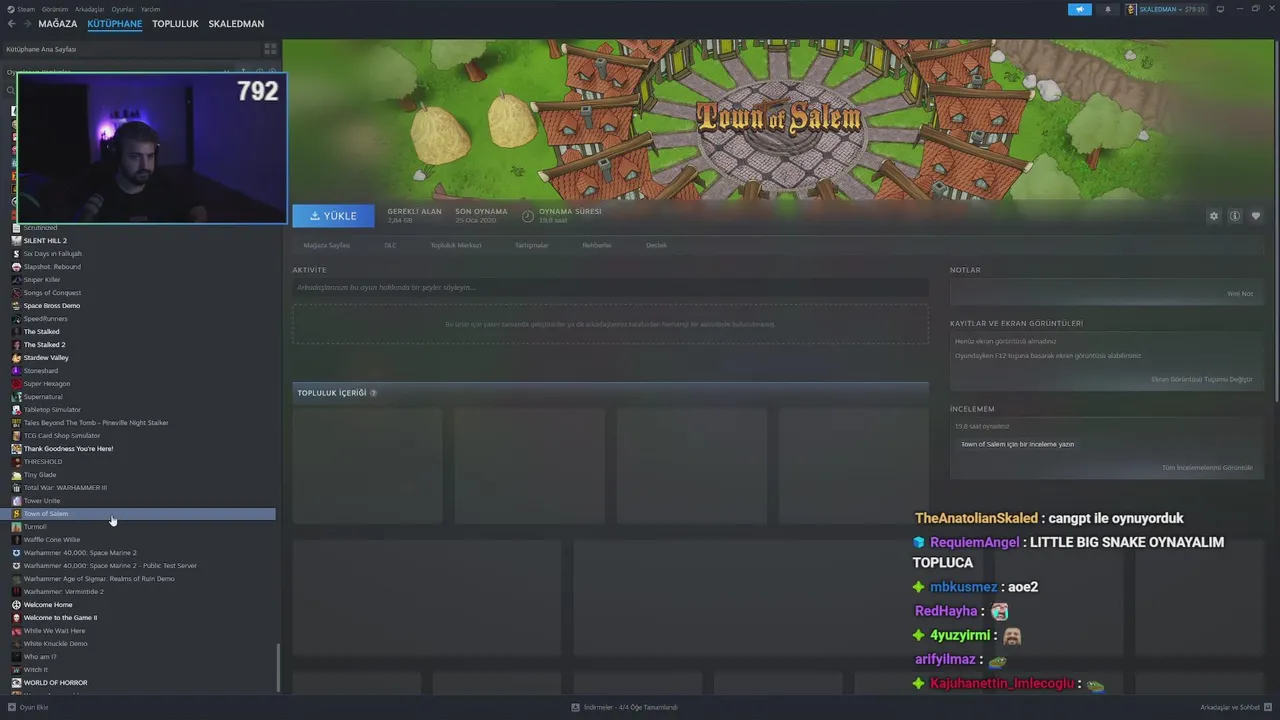Click the Welcome to the Game II icon

coord(16,618)
